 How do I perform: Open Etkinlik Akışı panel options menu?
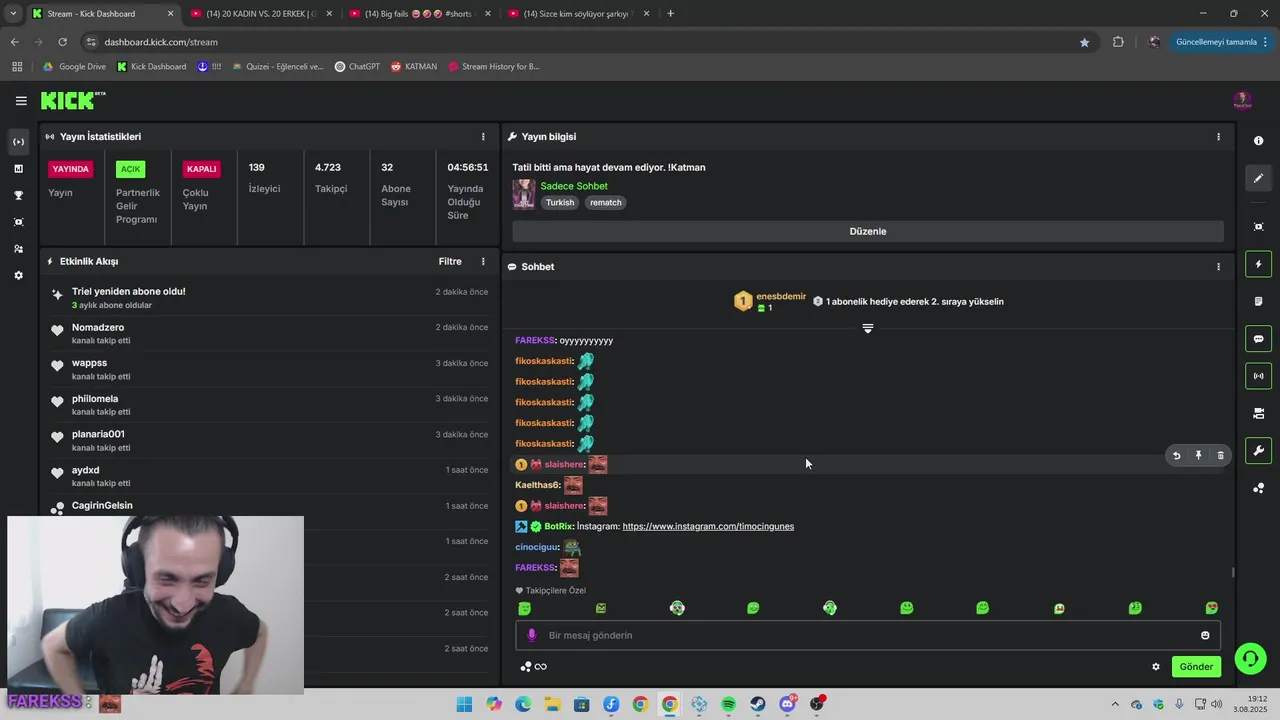tap(483, 262)
